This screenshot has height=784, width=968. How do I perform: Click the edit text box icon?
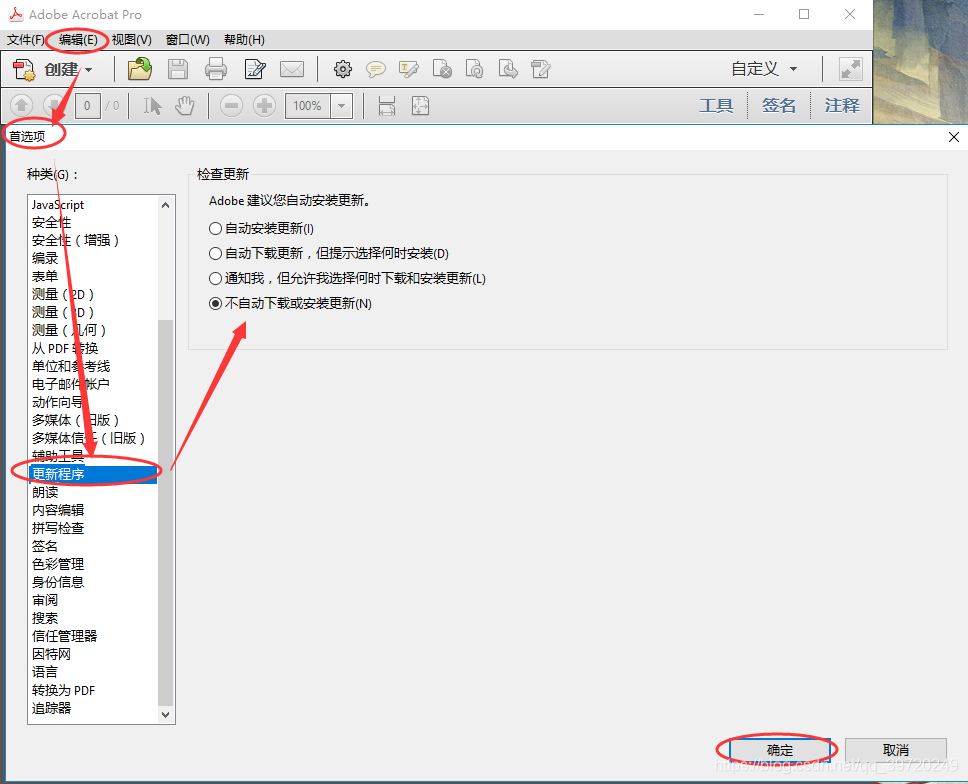541,69
